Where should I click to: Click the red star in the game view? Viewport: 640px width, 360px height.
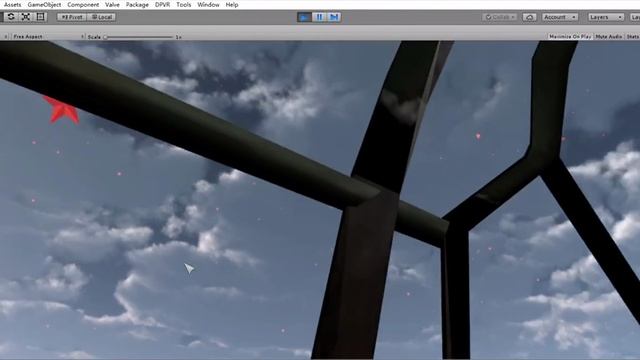tap(62, 111)
